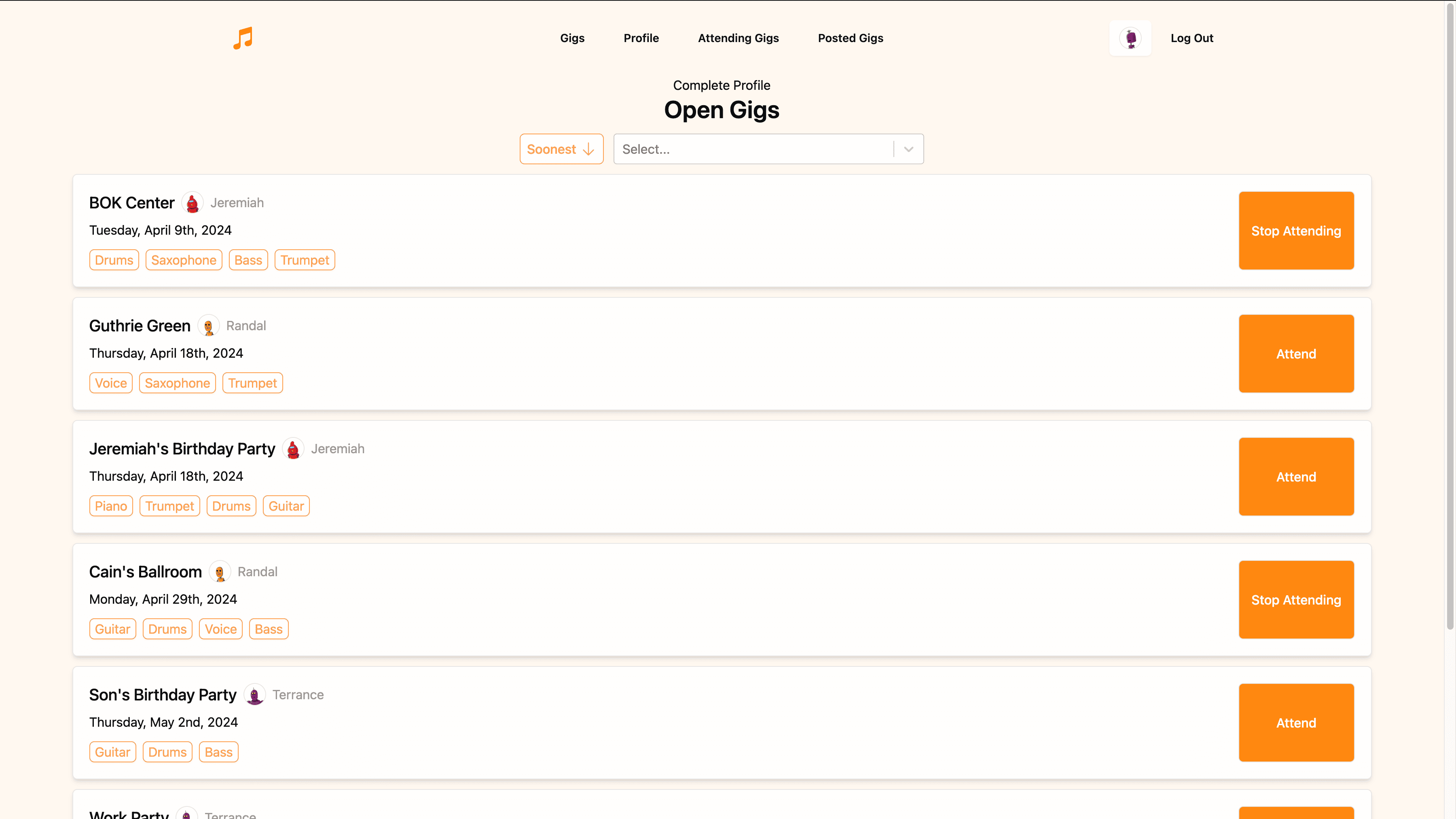This screenshot has width=1456, height=819.
Task: Click the Complete Profile link at top
Action: [722, 85]
